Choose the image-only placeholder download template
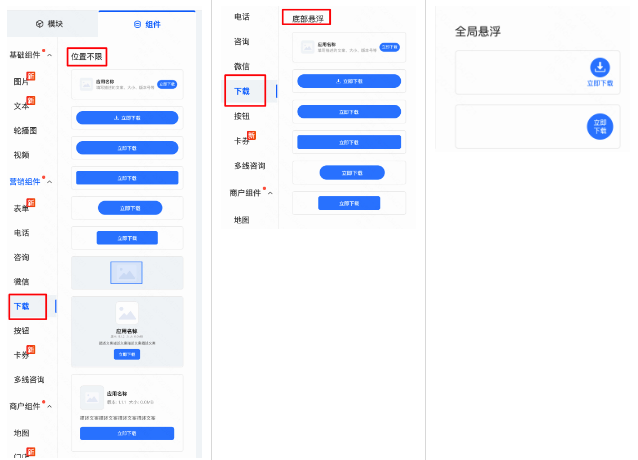The height and width of the screenshot is (460, 638). (127, 273)
